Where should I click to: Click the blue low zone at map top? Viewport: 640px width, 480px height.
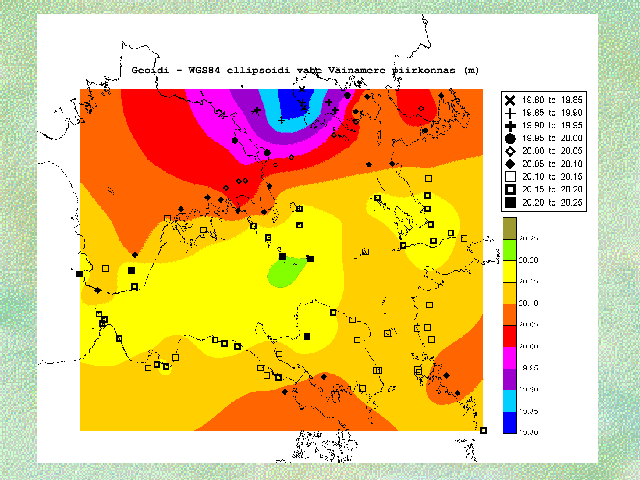pos(293,101)
